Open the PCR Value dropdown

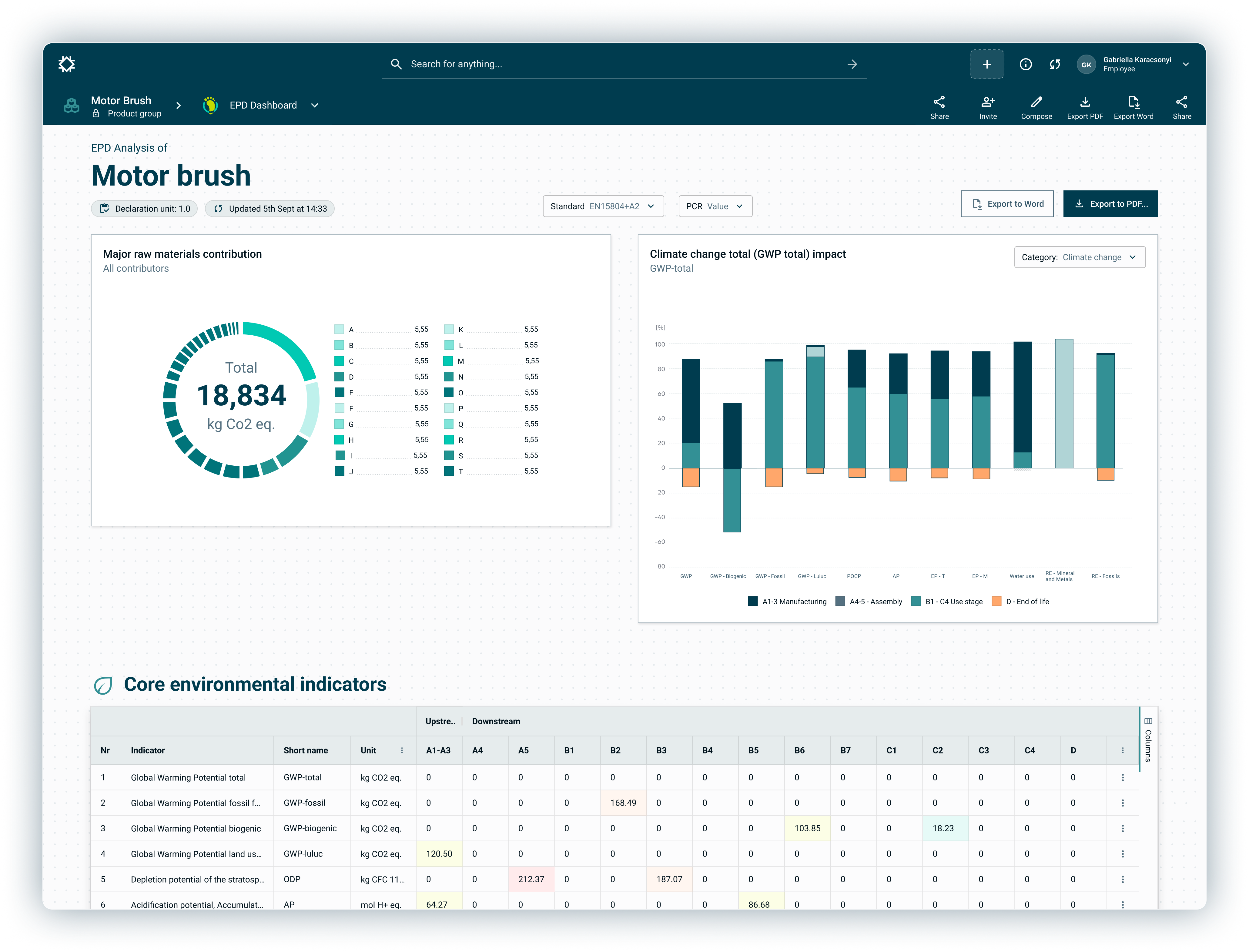pos(715,206)
